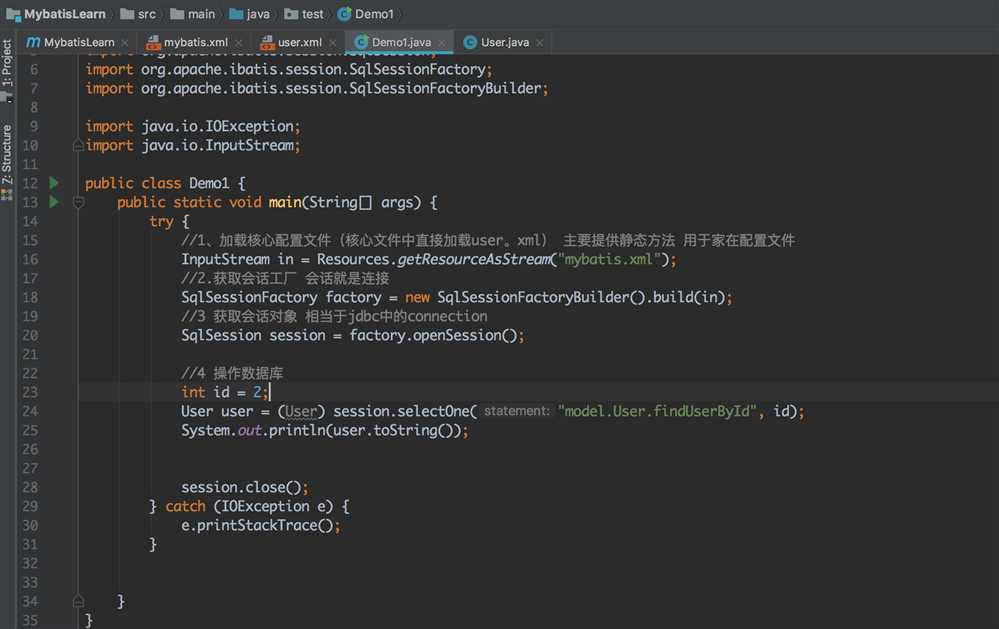Click Maven icon on MybatisLearn tab
The height and width of the screenshot is (629, 999).
click(x=33, y=42)
